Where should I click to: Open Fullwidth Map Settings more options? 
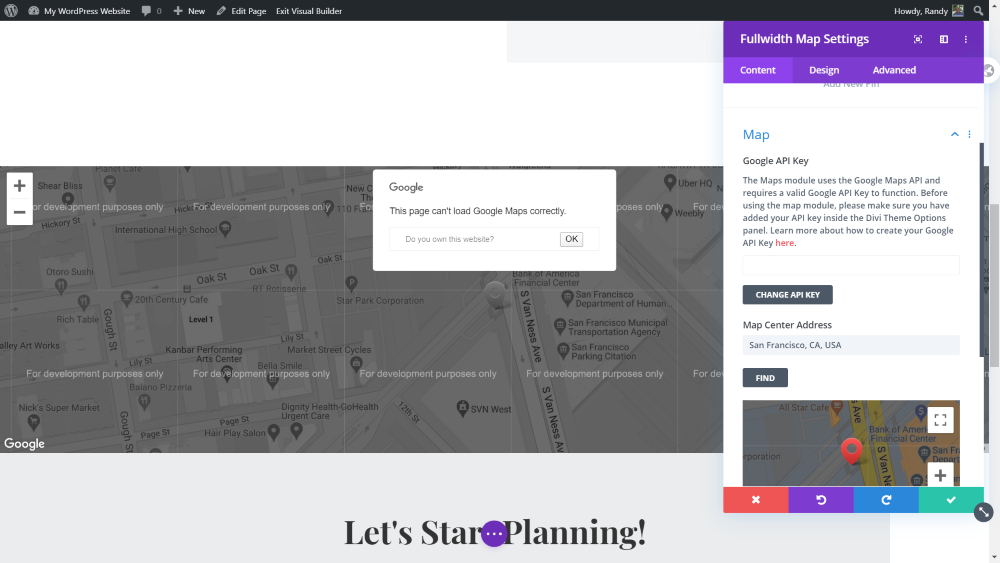[966, 39]
